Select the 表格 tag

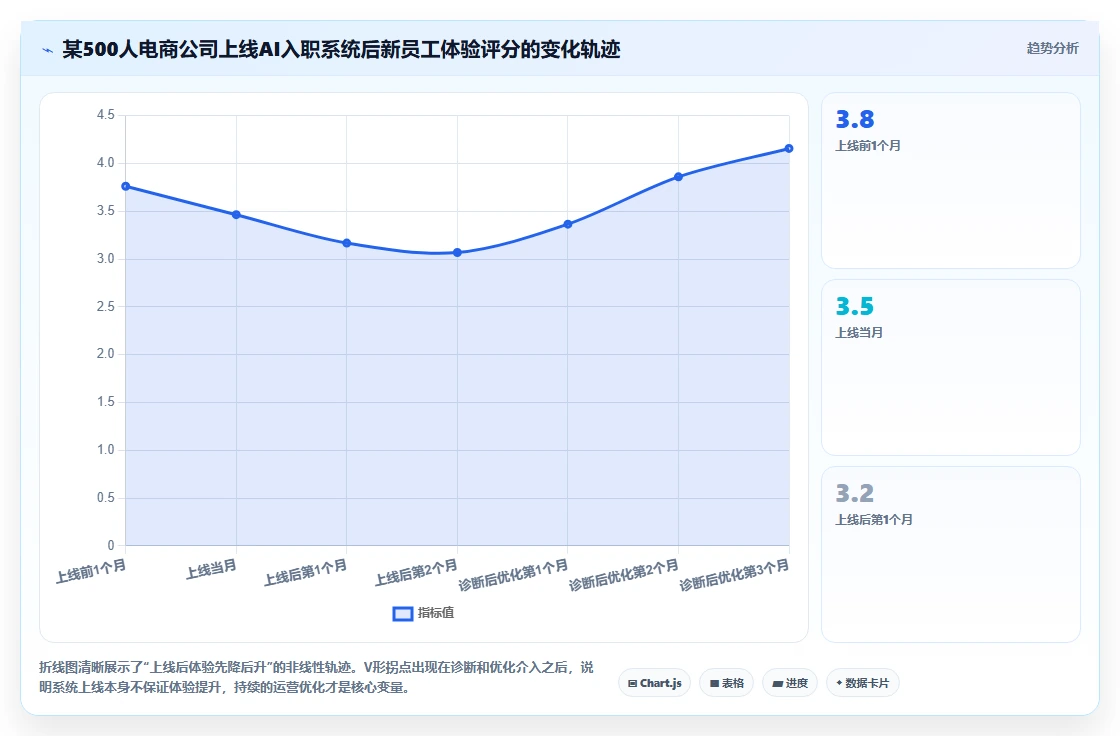coord(726,683)
